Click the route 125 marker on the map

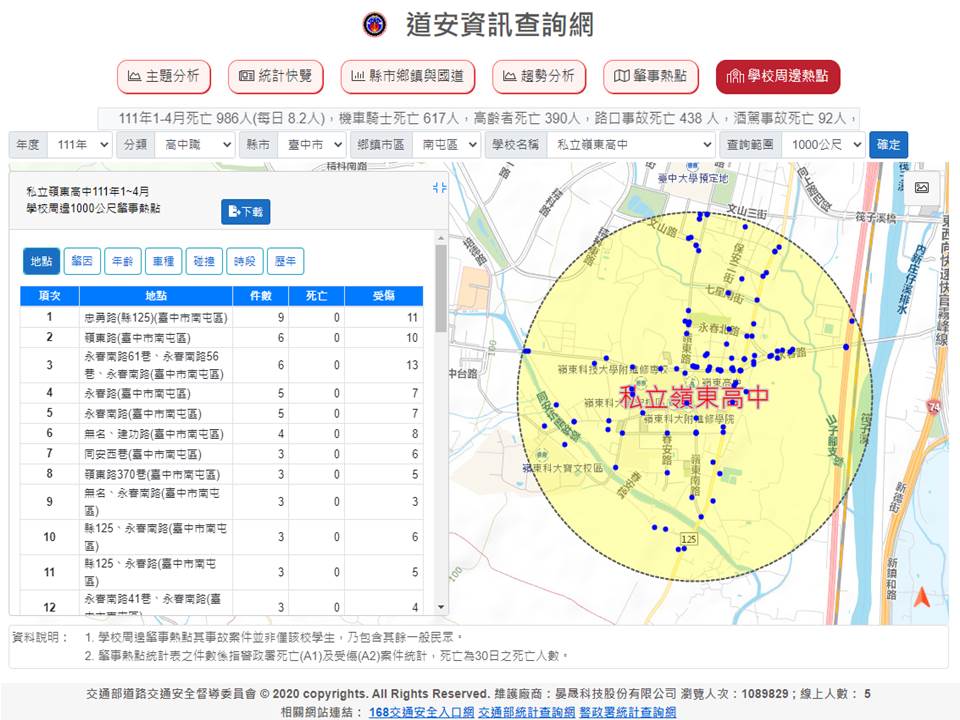click(x=689, y=539)
